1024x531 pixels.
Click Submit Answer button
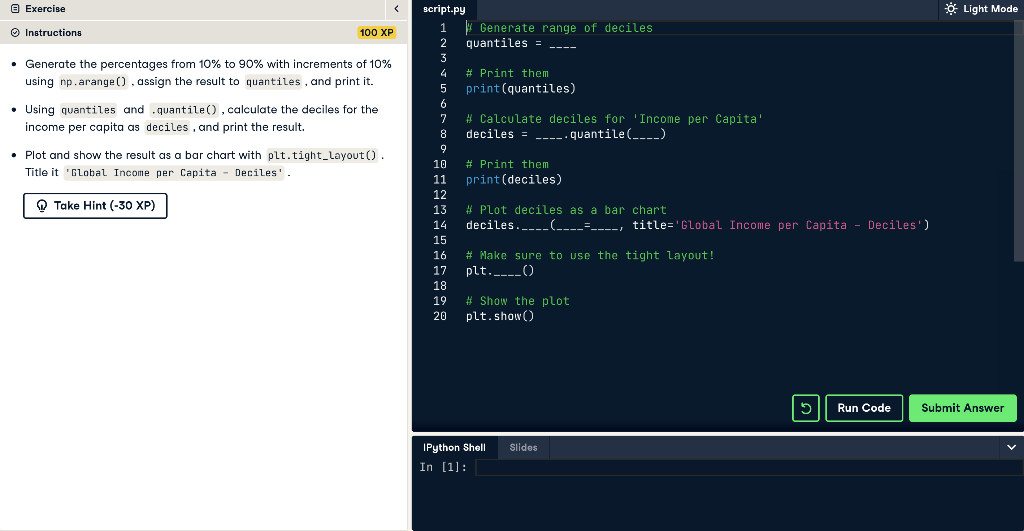pos(963,408)
